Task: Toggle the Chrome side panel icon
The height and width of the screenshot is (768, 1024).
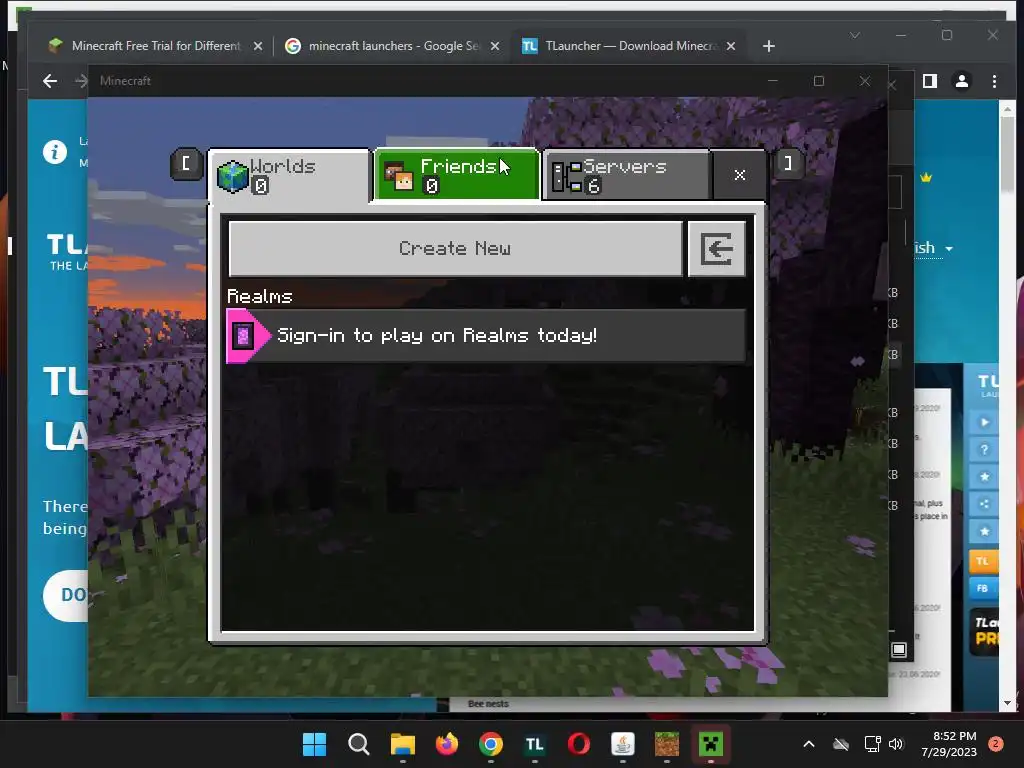Action: pyautogui.click(x=930, y=81)
